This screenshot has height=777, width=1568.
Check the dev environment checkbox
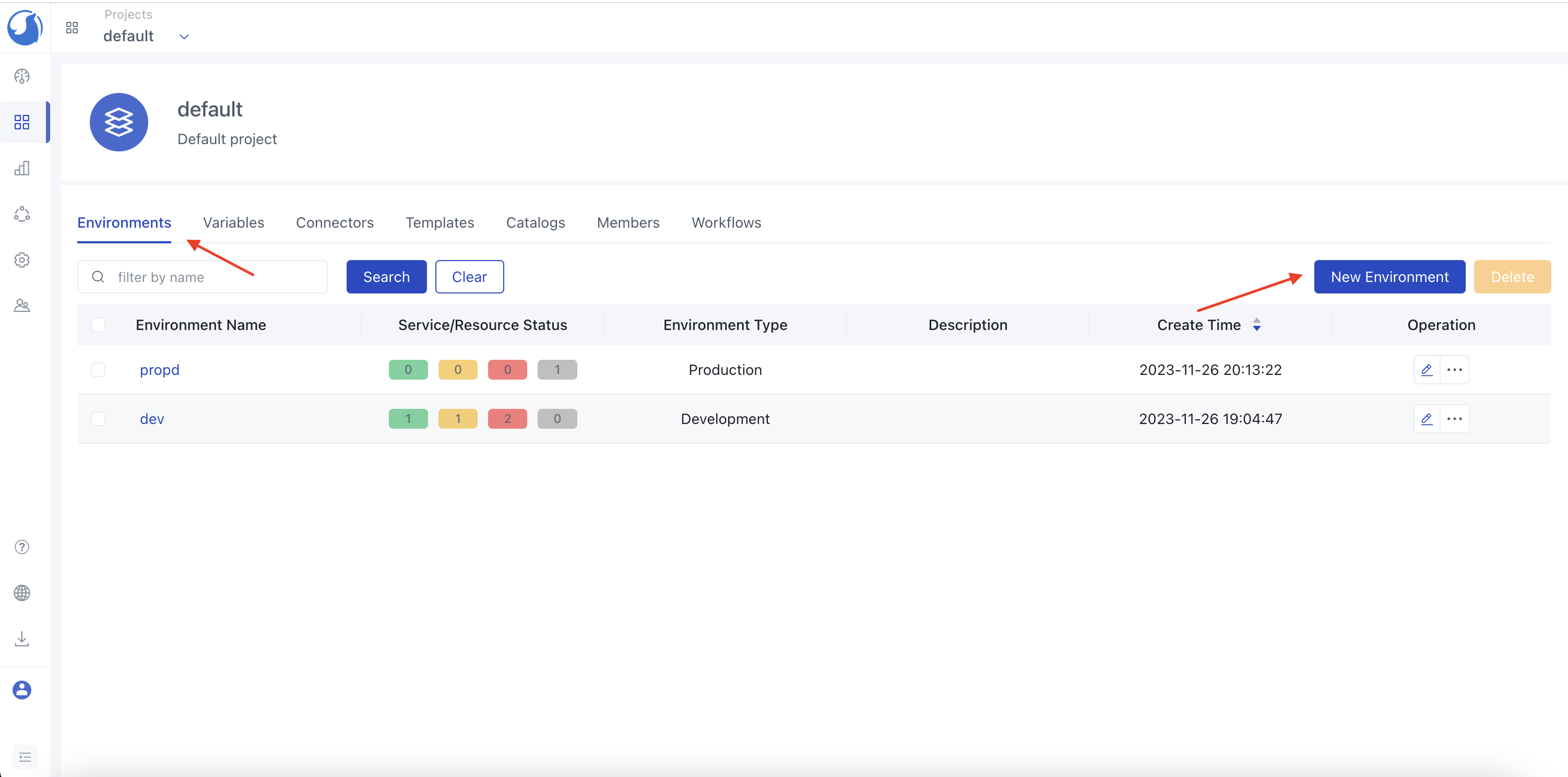coord(98,419)
